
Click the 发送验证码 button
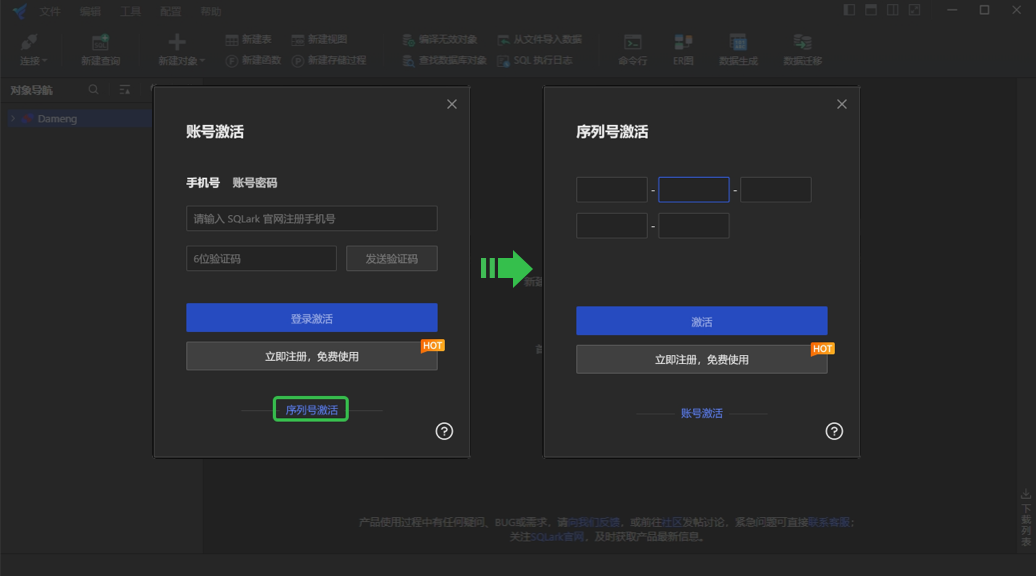(392, 258)
